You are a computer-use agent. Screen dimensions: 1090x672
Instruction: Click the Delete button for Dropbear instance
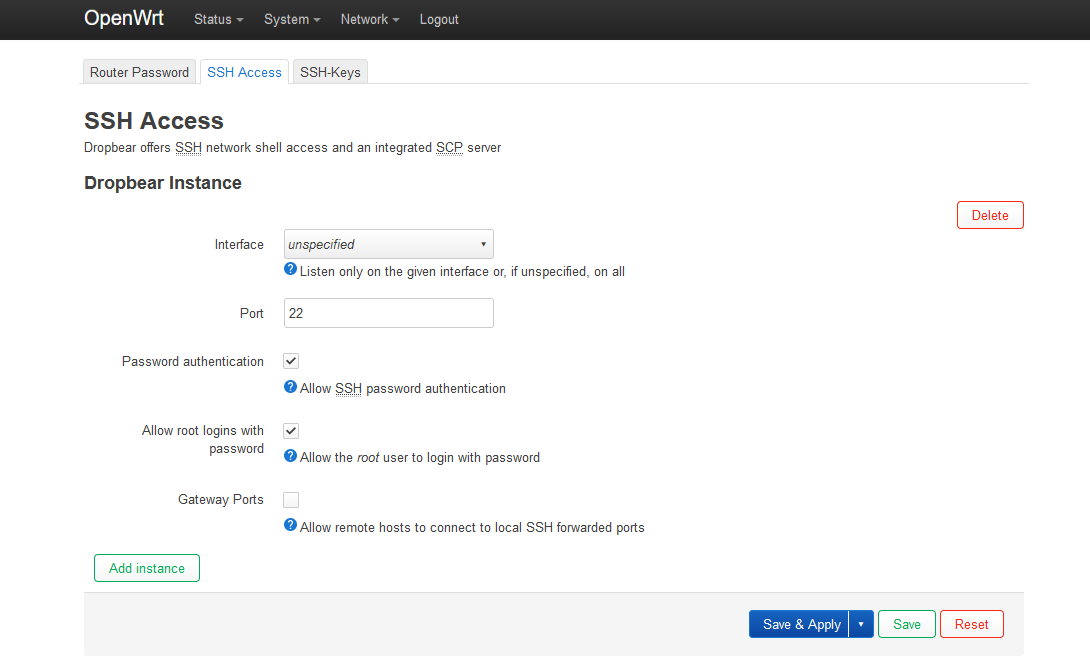click(x=990, y=215)
